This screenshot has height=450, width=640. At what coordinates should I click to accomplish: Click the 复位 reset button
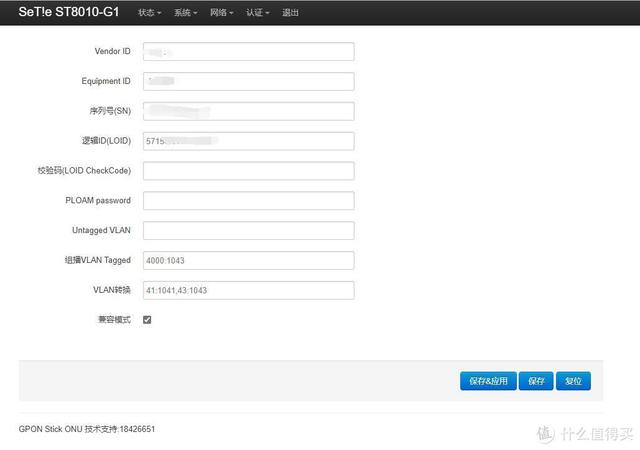click(573, 381)
